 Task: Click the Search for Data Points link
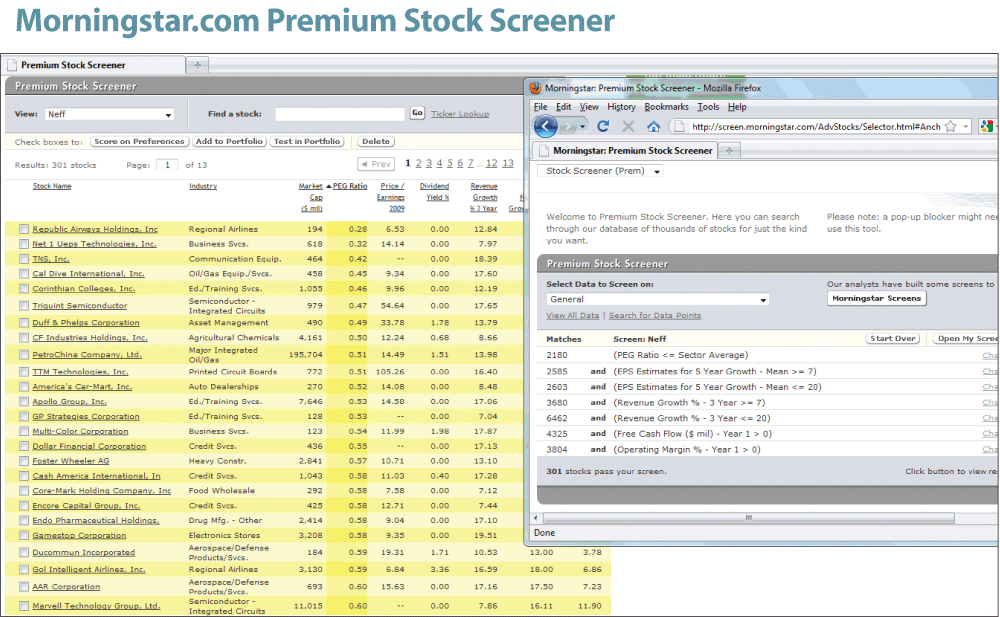[654, 315]
